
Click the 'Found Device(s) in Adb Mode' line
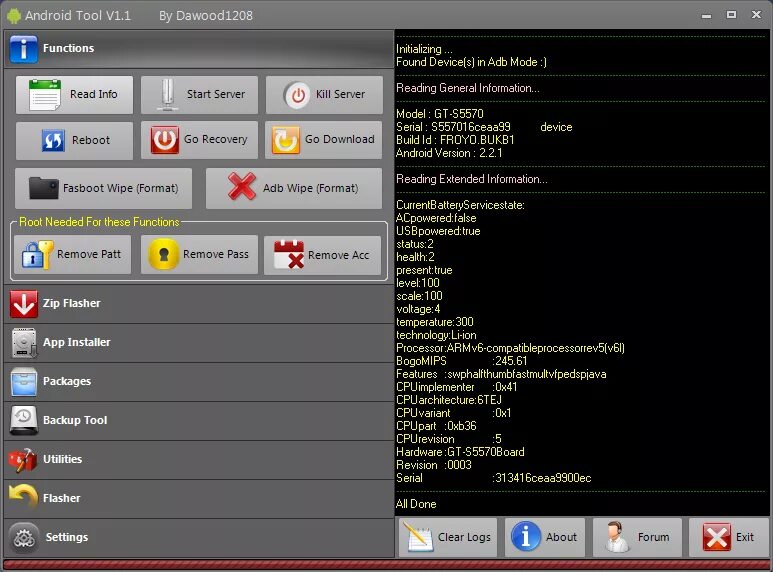tap(471, 62)
